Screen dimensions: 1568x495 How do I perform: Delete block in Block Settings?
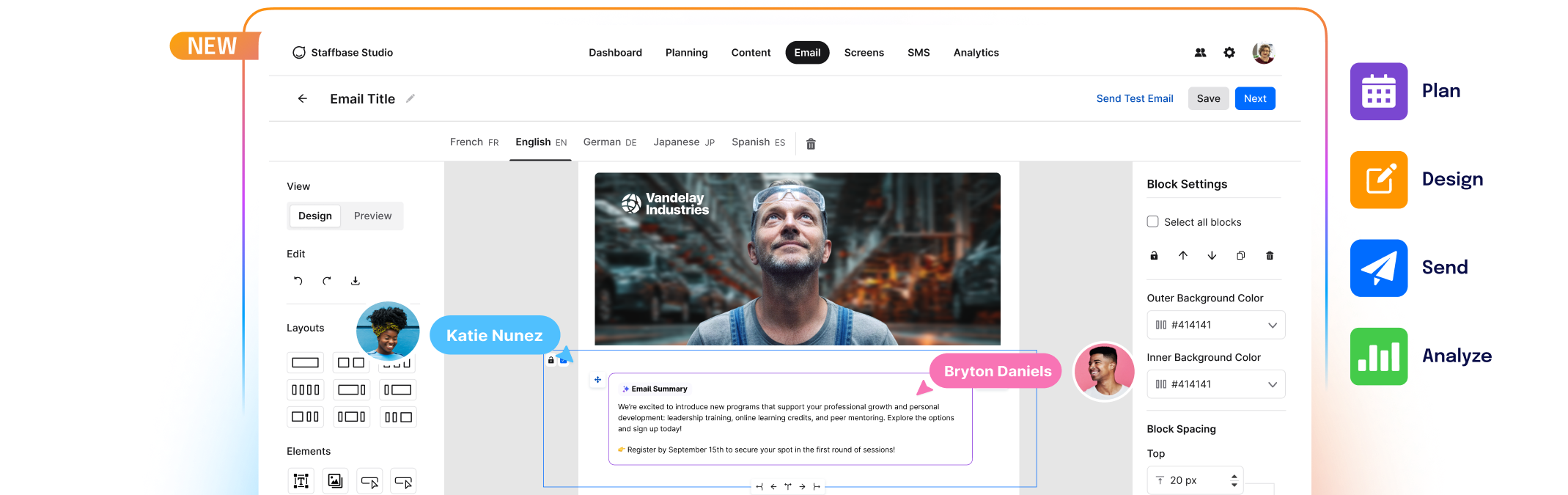(x=1270, y=256)
